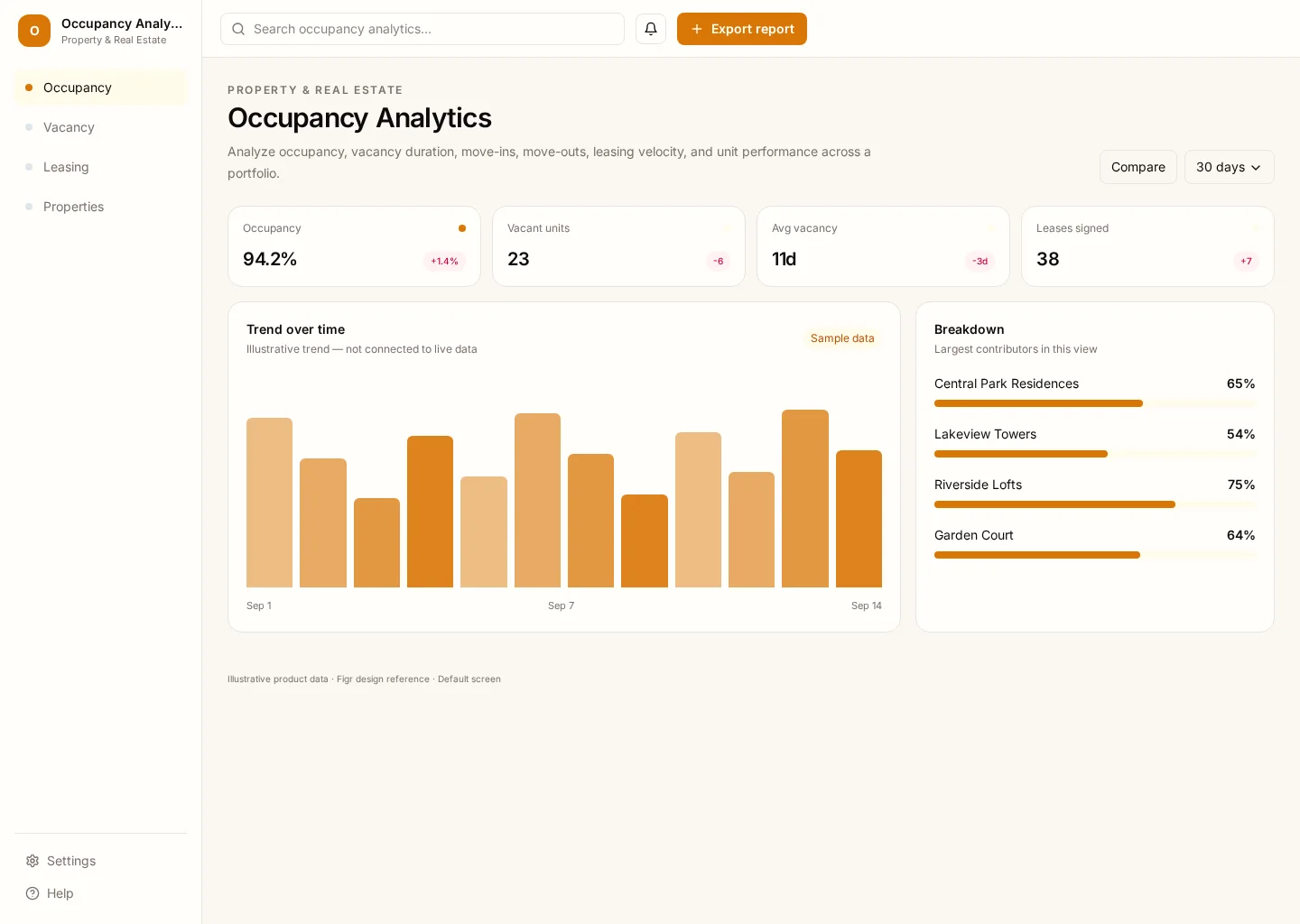Viewport: 1300px width, 924px height.
Task: Click the Central Park Residences progress bar
Action: tap(1095, 403)
